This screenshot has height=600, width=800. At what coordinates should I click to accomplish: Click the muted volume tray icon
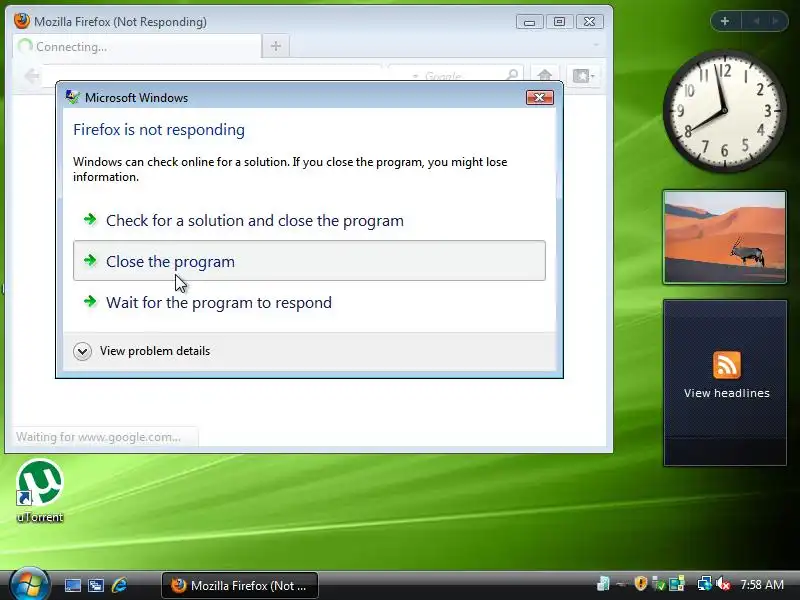[x=723, y=584]
